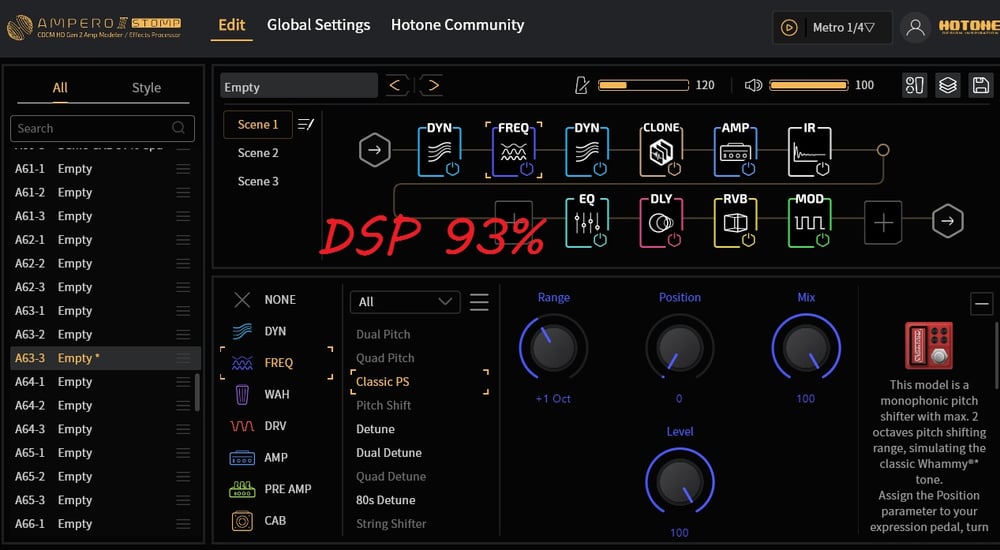Image resolution: width=1000 pixels, height=550 pixels.
Task: Toggle power on second DYN block
Action: (x=600, y=168)
